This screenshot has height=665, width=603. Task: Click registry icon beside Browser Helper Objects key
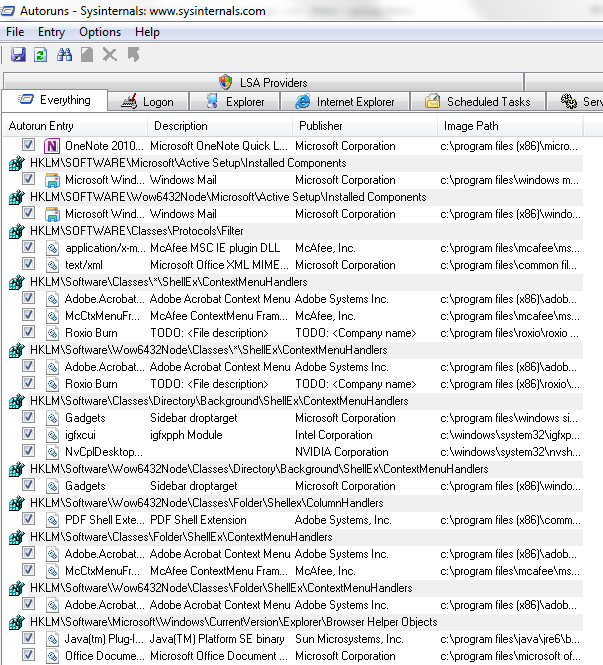click(17, 622)
